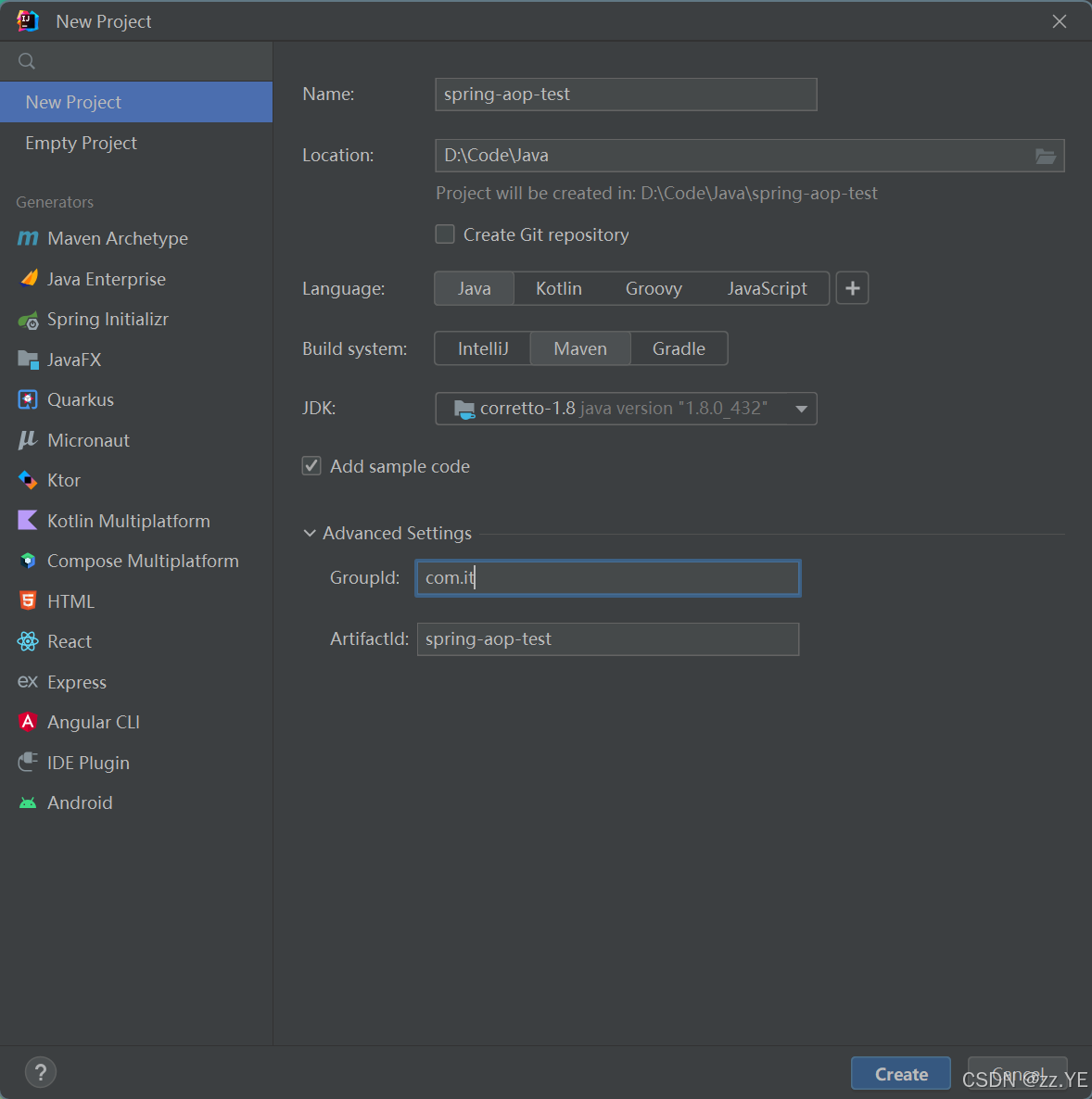Click the Create button
The width and height of the screenshot is (1092, 1099).
click(x=901, y=1074)
